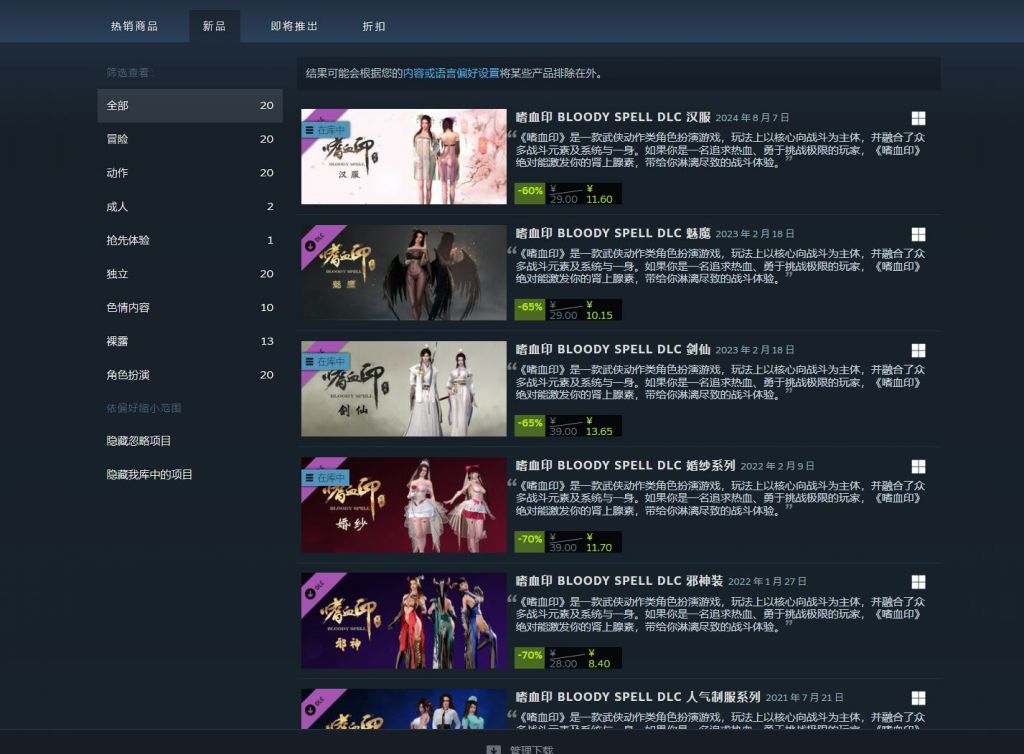Open the grid menu icon on 婚纱系列 row
The height and width of the screenshot is (754, 1024).
[x=918, y=465]
